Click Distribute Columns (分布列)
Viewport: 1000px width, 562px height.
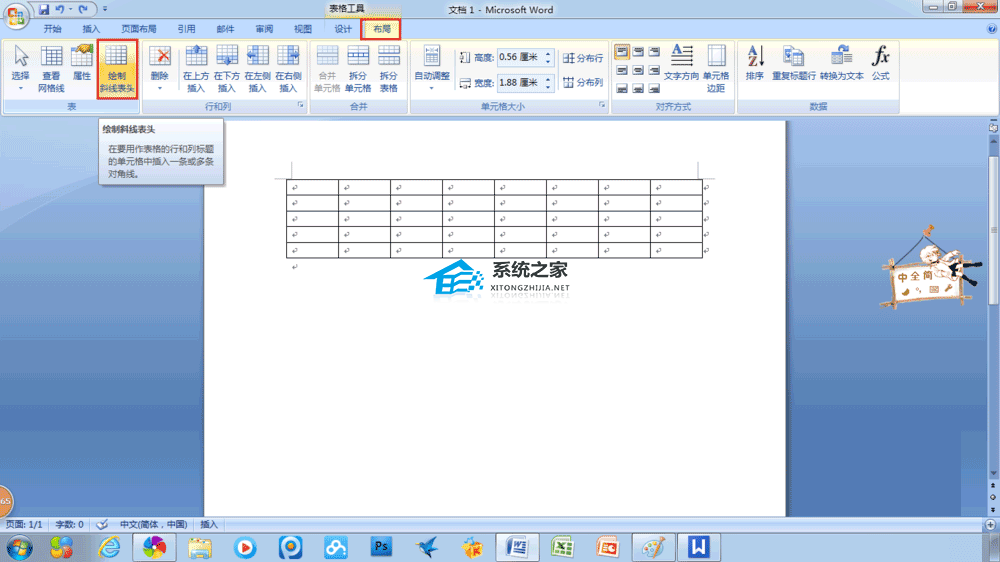click(583, 83)
